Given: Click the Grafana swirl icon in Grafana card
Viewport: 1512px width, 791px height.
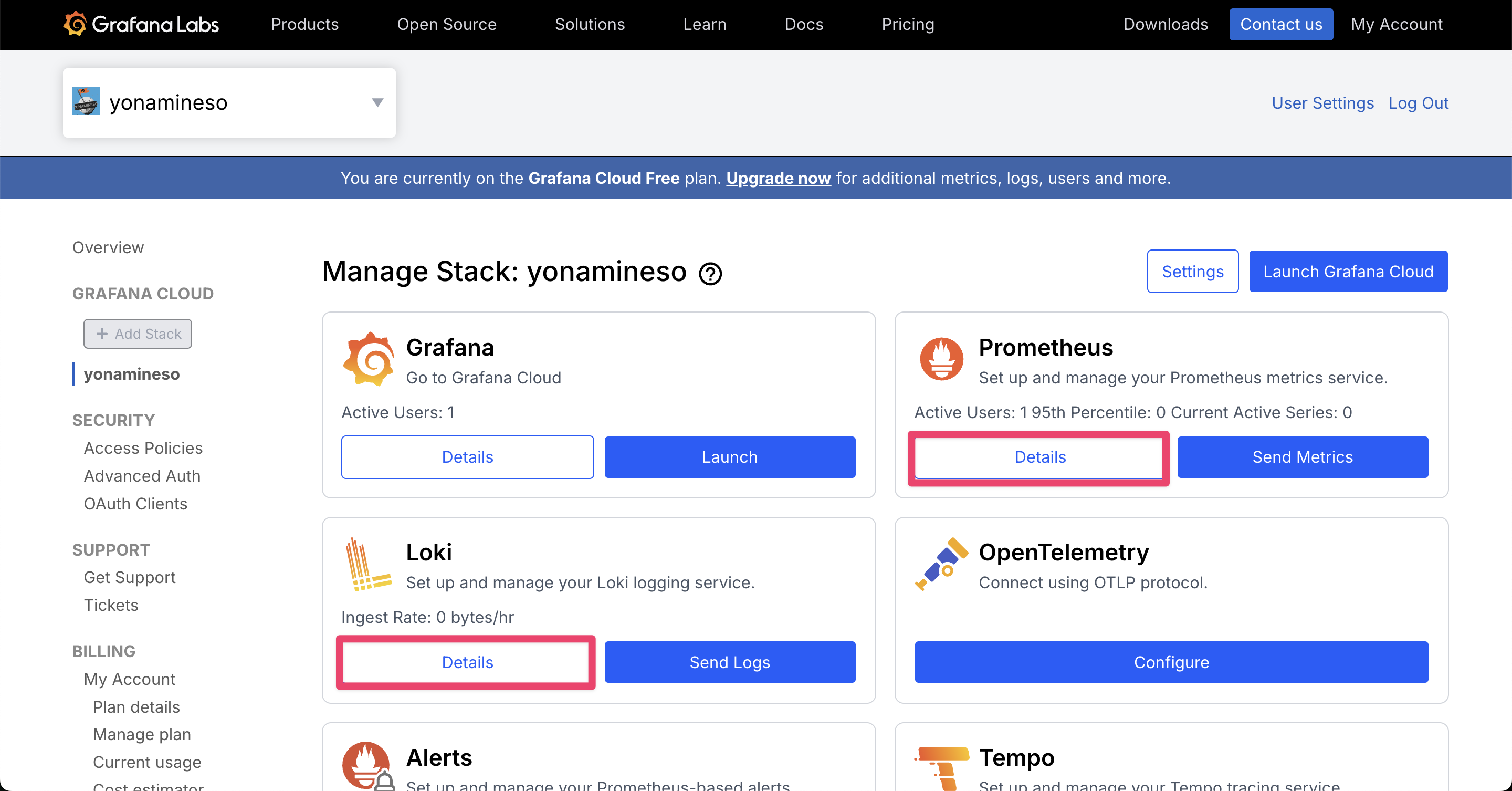Looking at the screenshot, I should (x=368, y=359).
